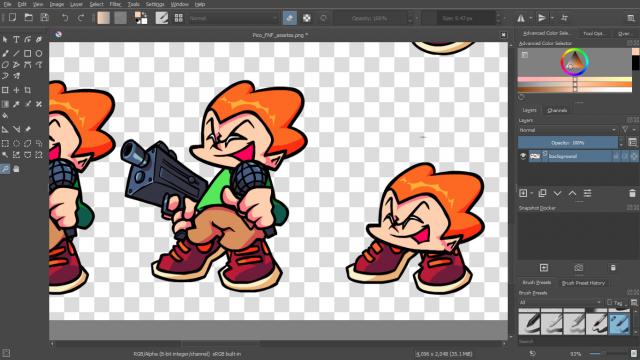Open the Settings menu
Screen dimensions: 640x360
(155, 4)
